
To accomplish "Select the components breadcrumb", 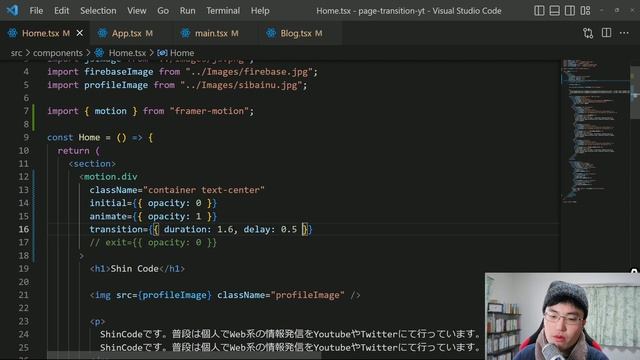I will click(58, 53).
